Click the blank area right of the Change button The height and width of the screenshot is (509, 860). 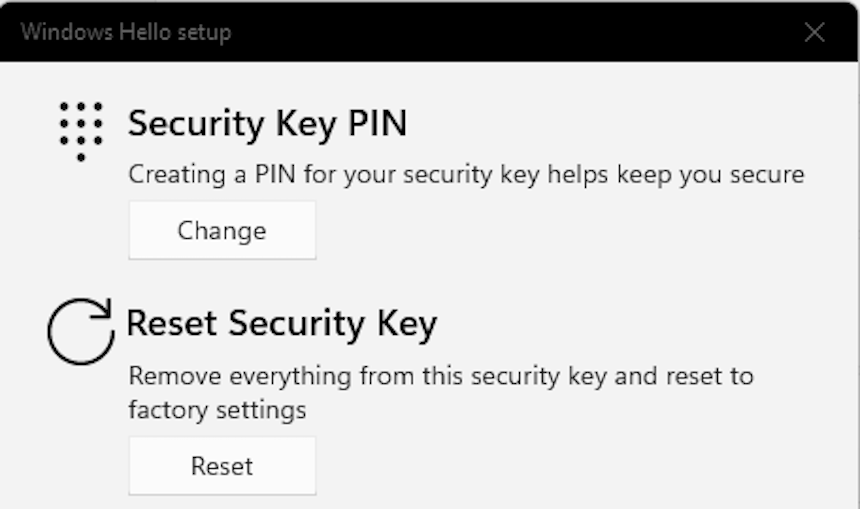click(560, 231)
